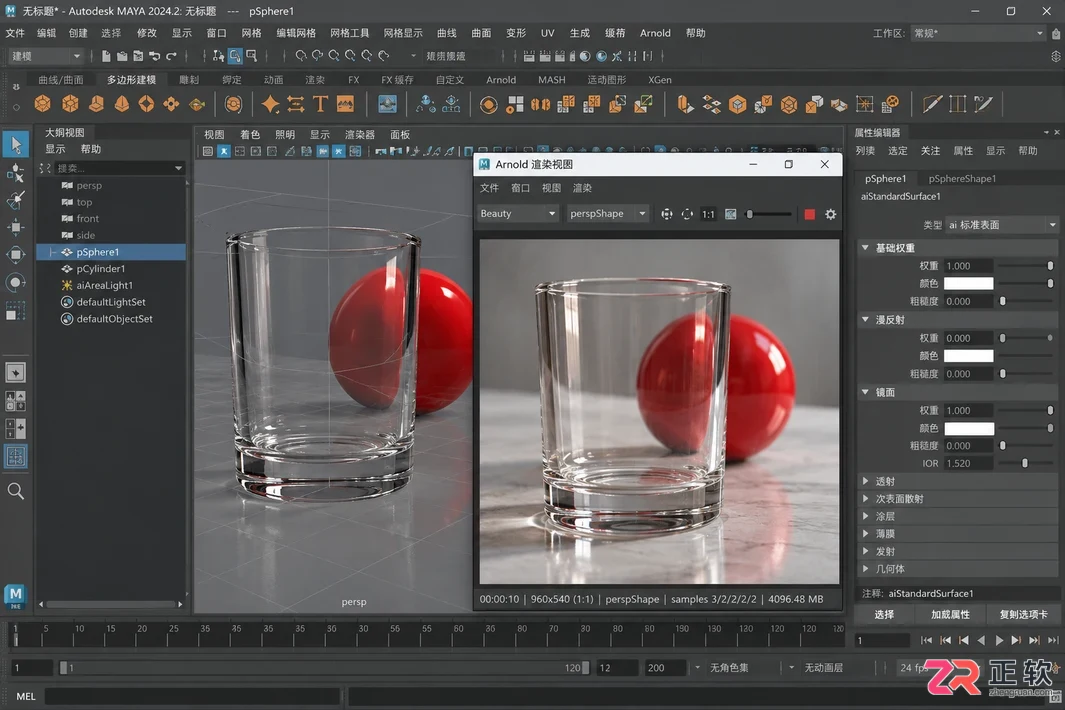
Task: Toggle the MEL script language label
Action: (x=26, y=696)
